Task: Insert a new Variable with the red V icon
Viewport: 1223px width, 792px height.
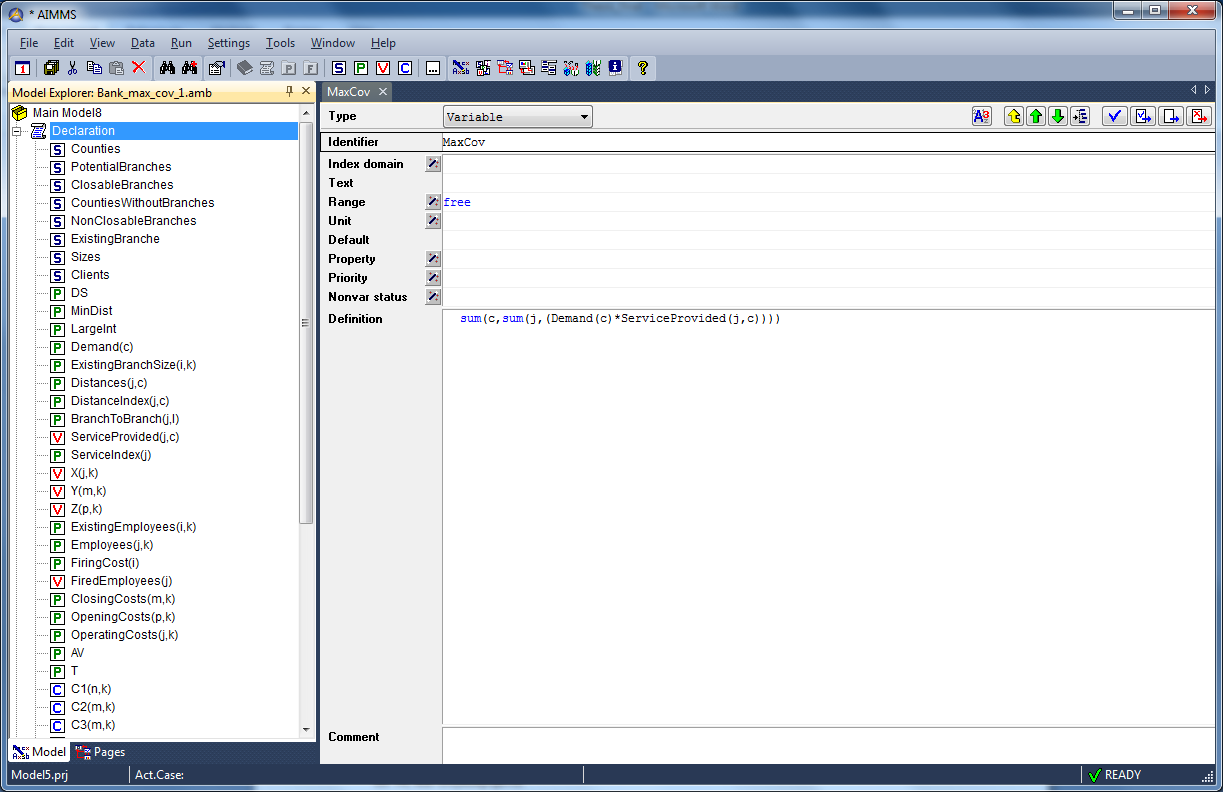Action: pyautogui.click(x=383, y=68)
